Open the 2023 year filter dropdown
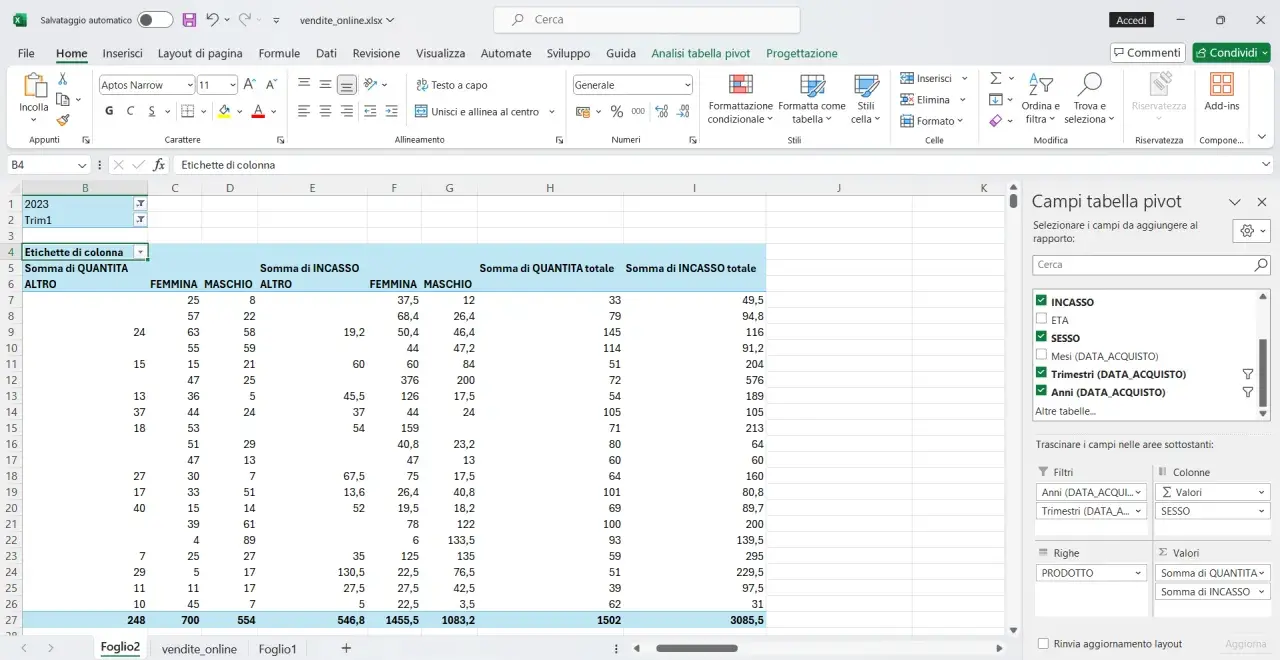The width and height of the screenshot is (1280, 660). click(140, 204)
